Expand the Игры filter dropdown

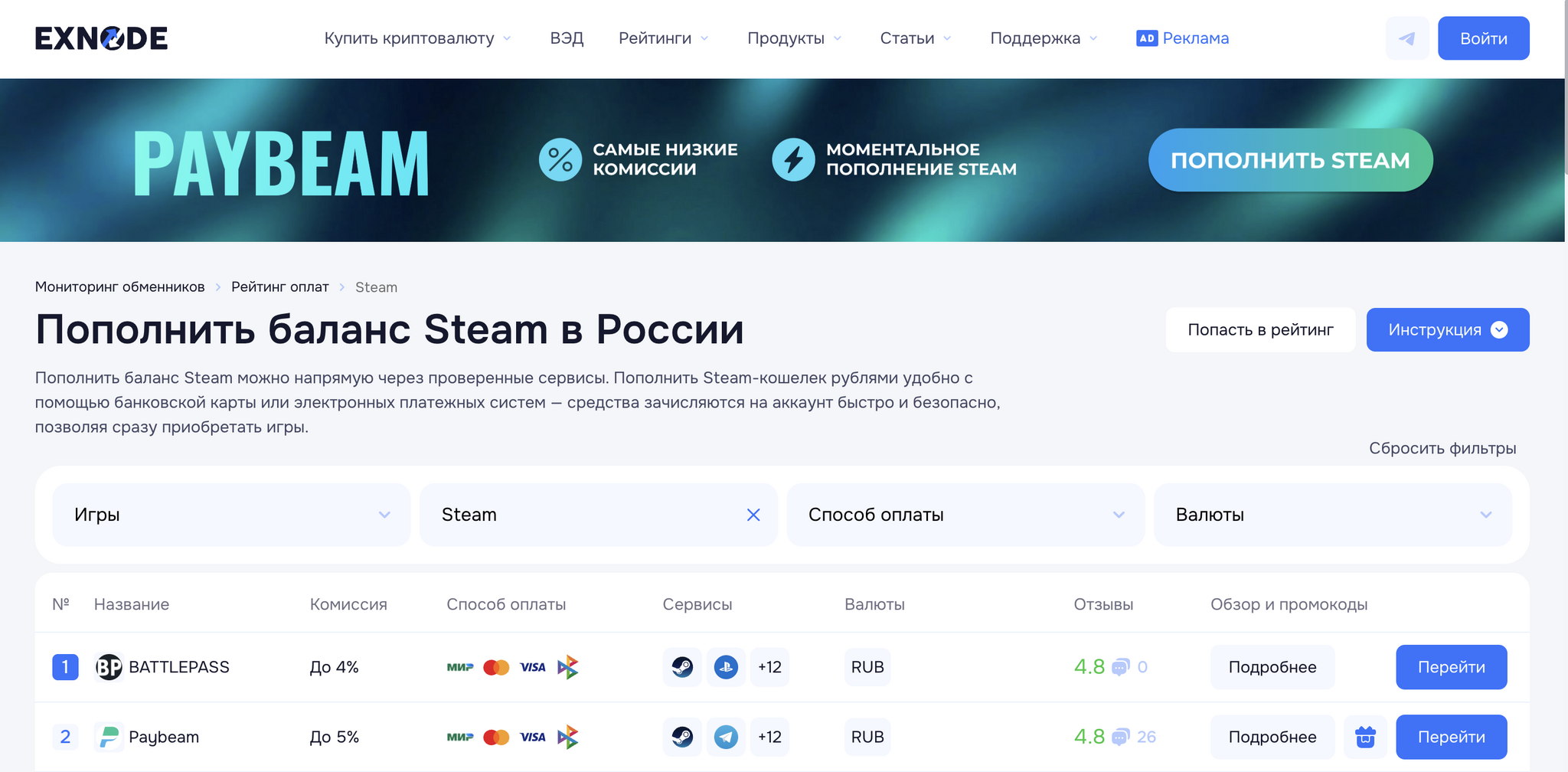coord(230,515)
